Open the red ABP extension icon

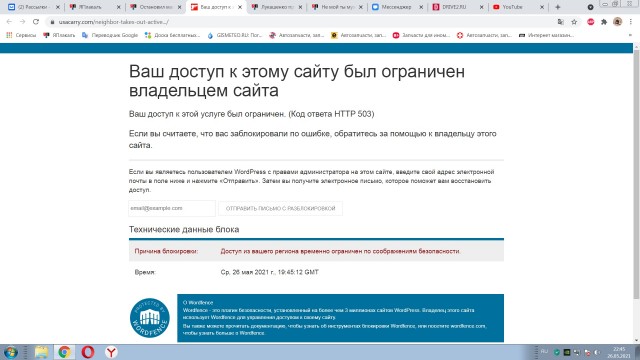pos(591,22)
